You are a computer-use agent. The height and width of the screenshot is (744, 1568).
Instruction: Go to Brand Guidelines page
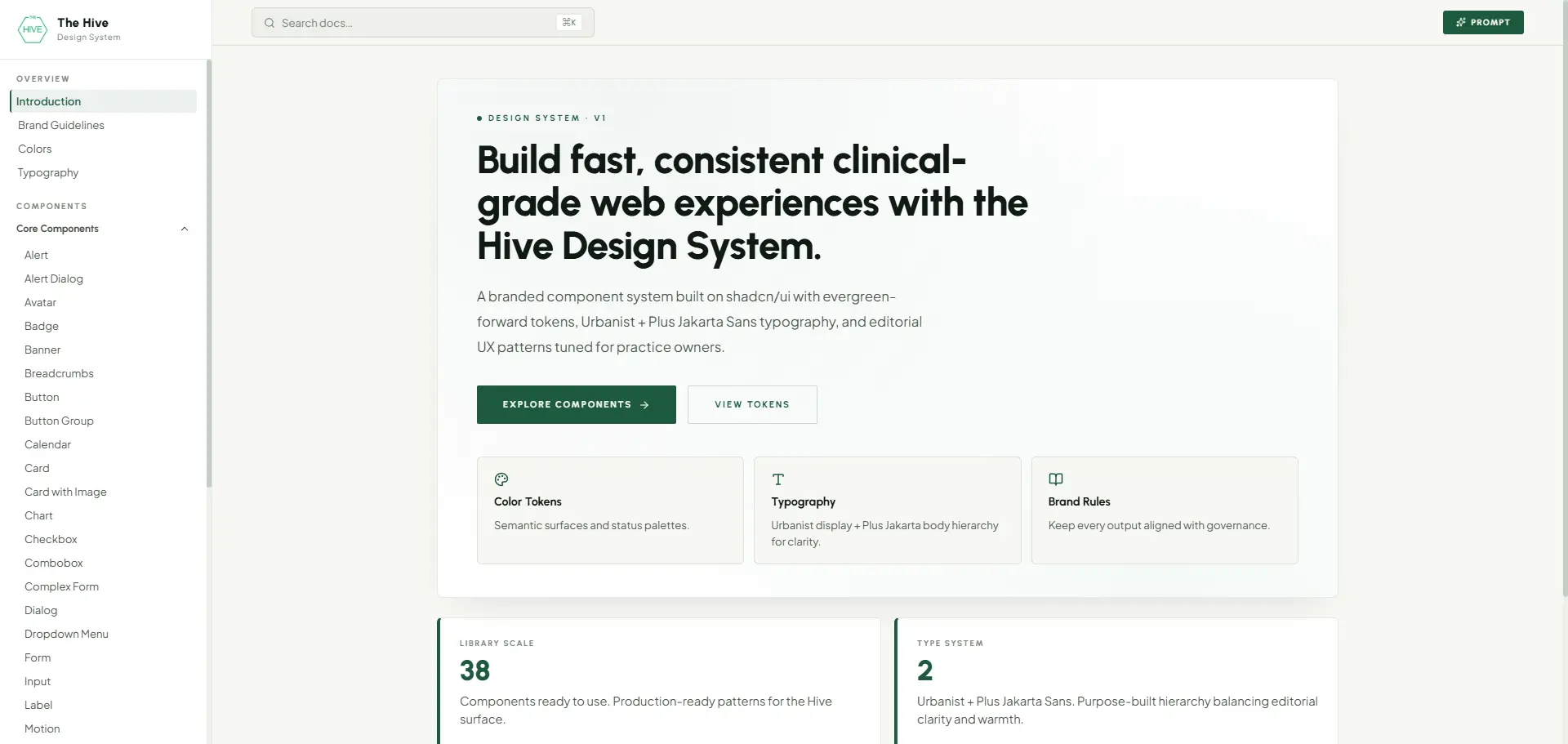(61, 125)
